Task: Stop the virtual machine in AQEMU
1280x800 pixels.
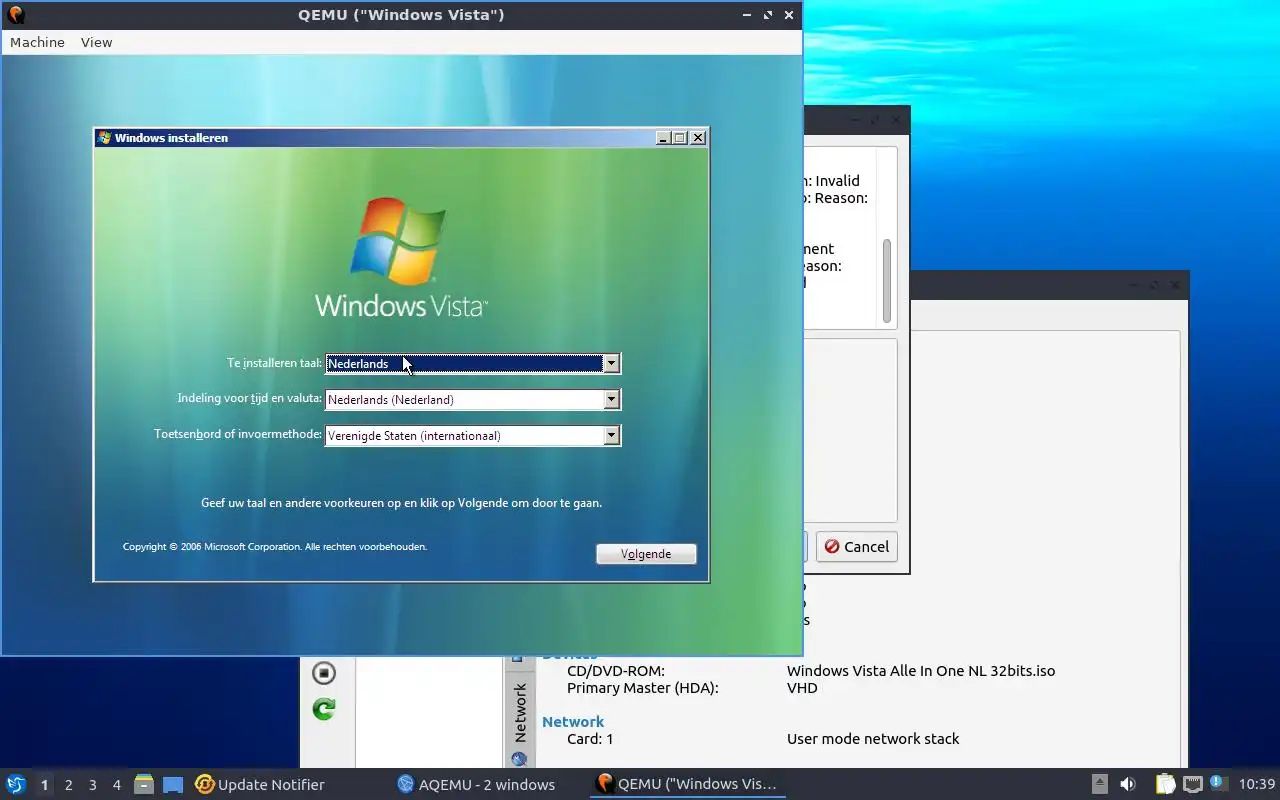Action: [323, 673]
